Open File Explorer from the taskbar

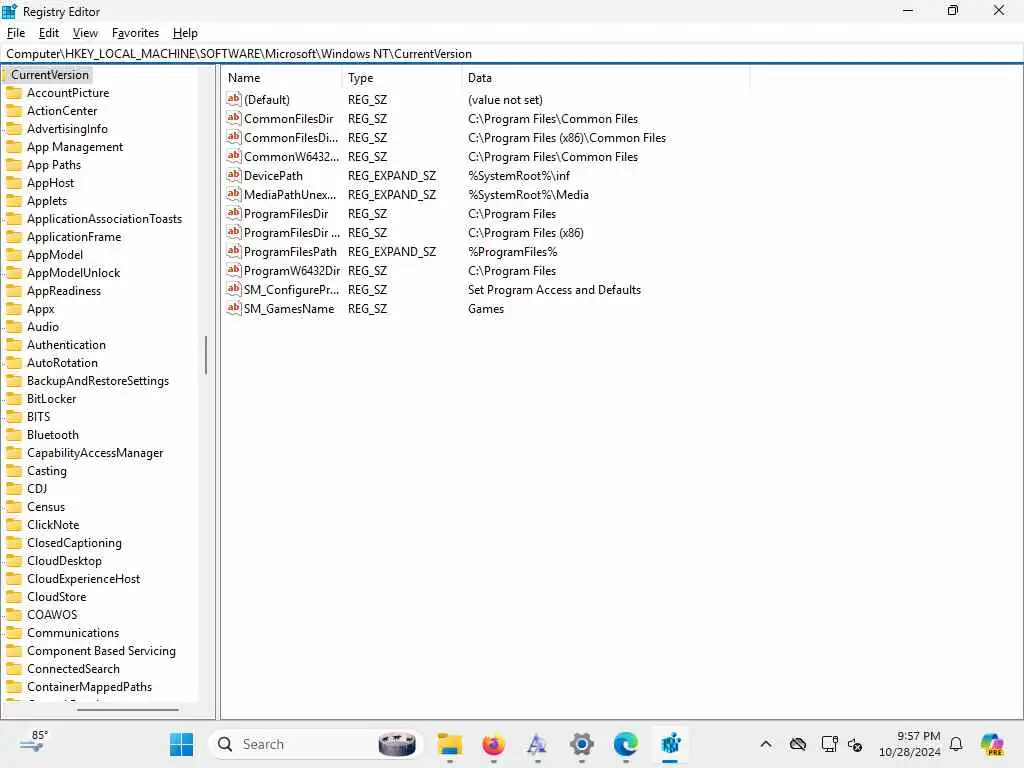coord(449,744)
